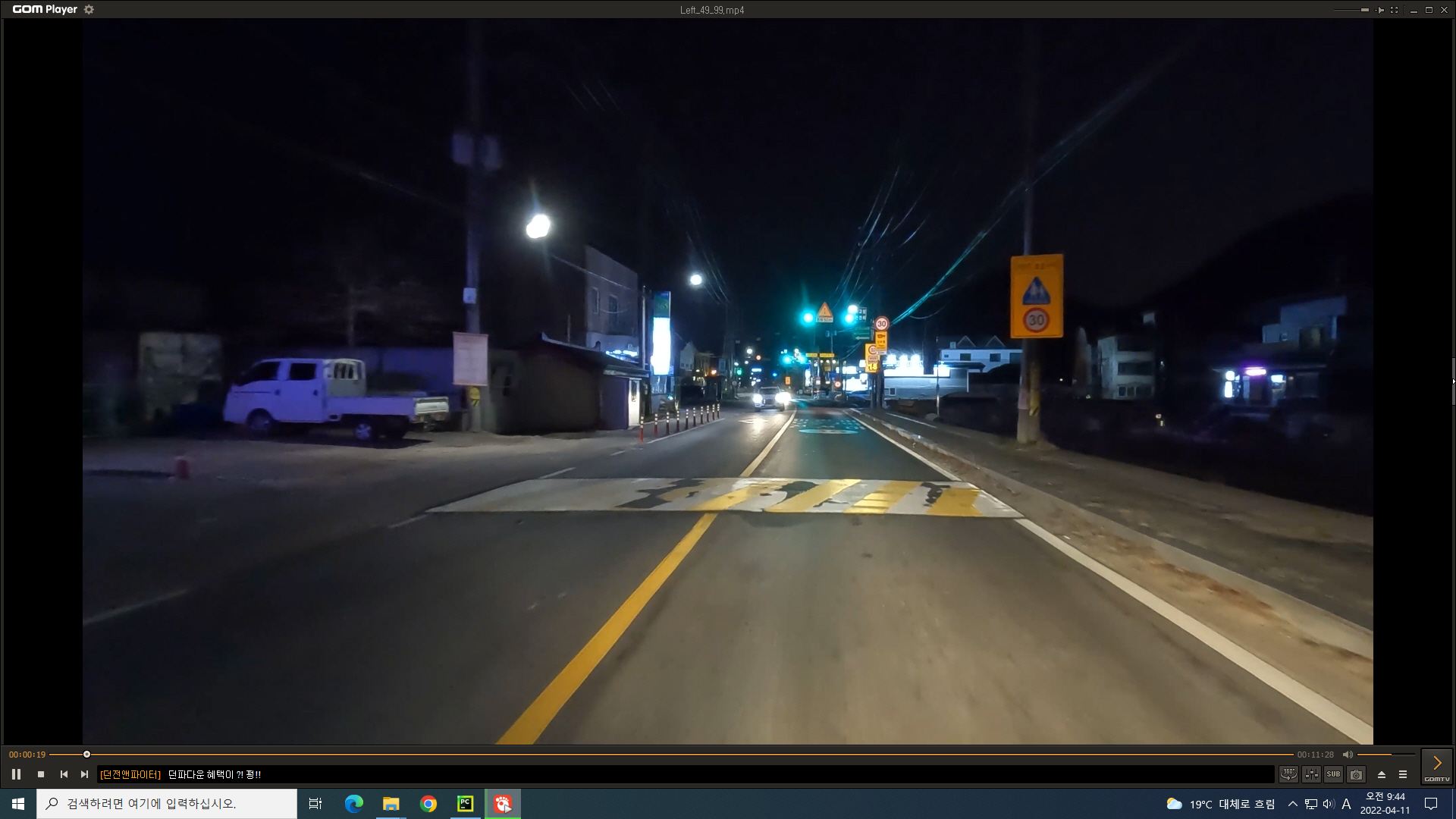The width and height of the screenshot is (1456, 819).
Task: Open the audio equalizer controls
Action: 1311,774
